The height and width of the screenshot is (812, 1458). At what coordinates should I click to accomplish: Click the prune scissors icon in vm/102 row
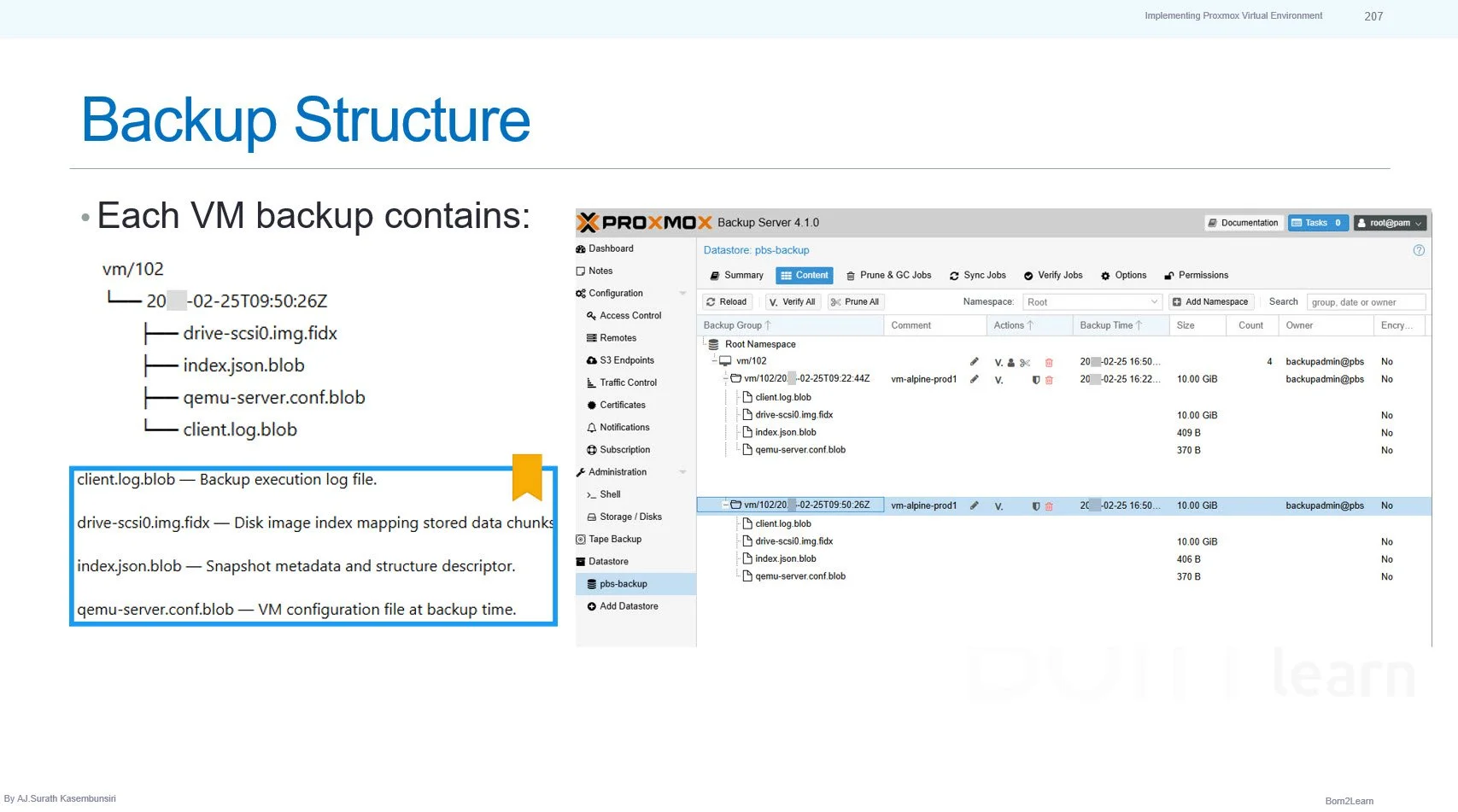point(1025,363)
